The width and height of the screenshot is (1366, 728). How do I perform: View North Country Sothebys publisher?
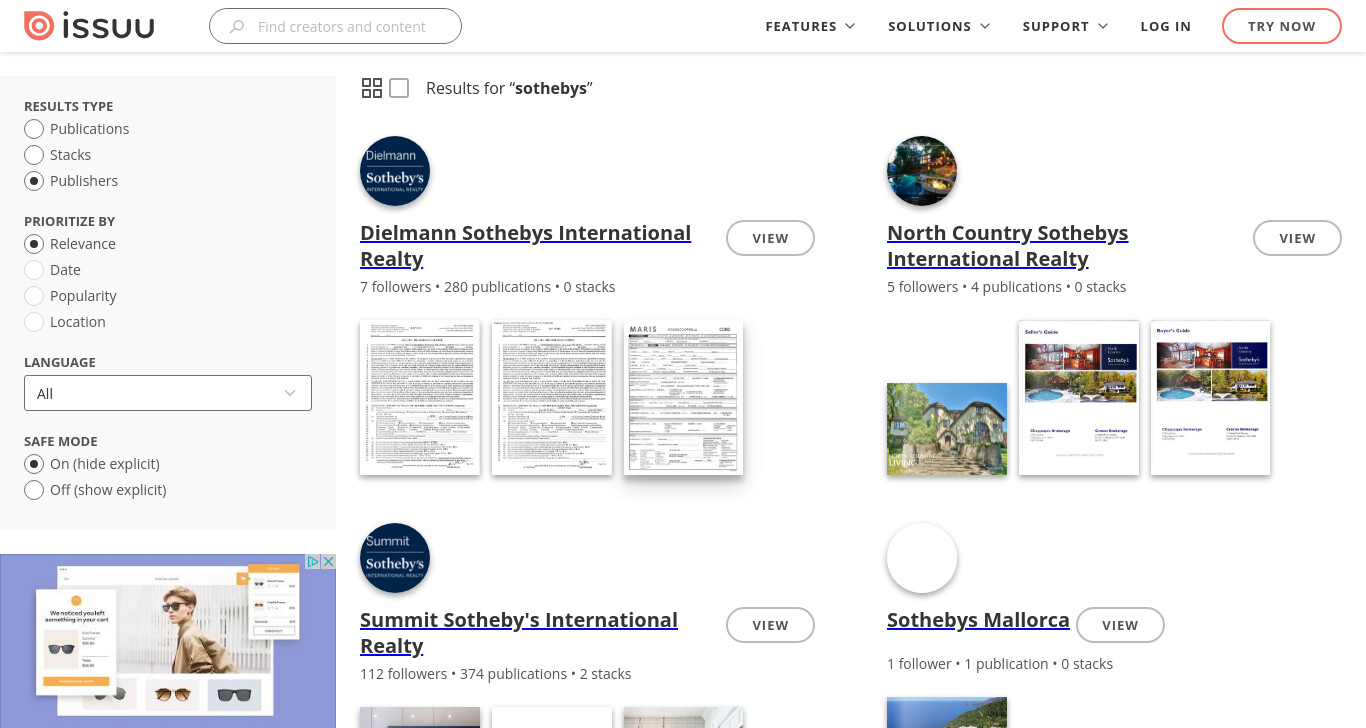point(1297,238)
